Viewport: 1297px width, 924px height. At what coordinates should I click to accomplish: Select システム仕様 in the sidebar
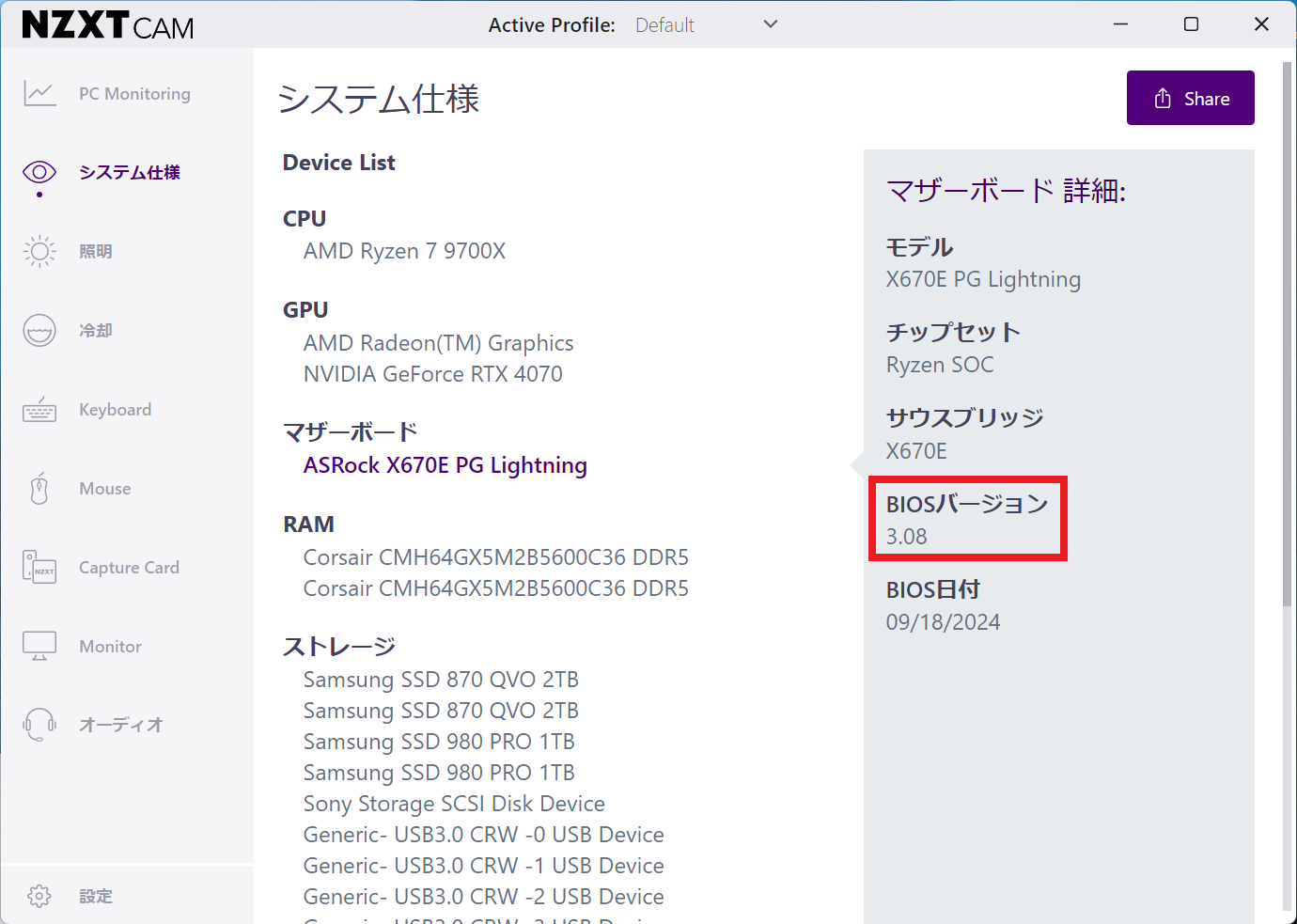pyautogui.click(x=130, y=172)
